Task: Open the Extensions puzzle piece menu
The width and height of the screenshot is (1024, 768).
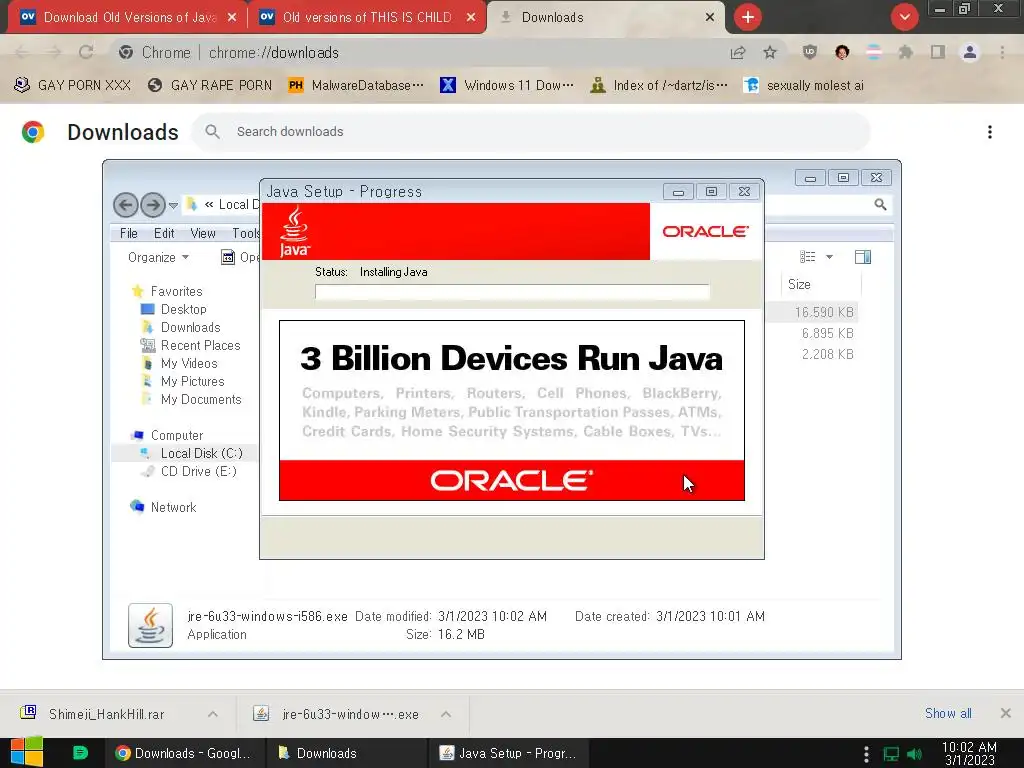Action: (906, 52)
